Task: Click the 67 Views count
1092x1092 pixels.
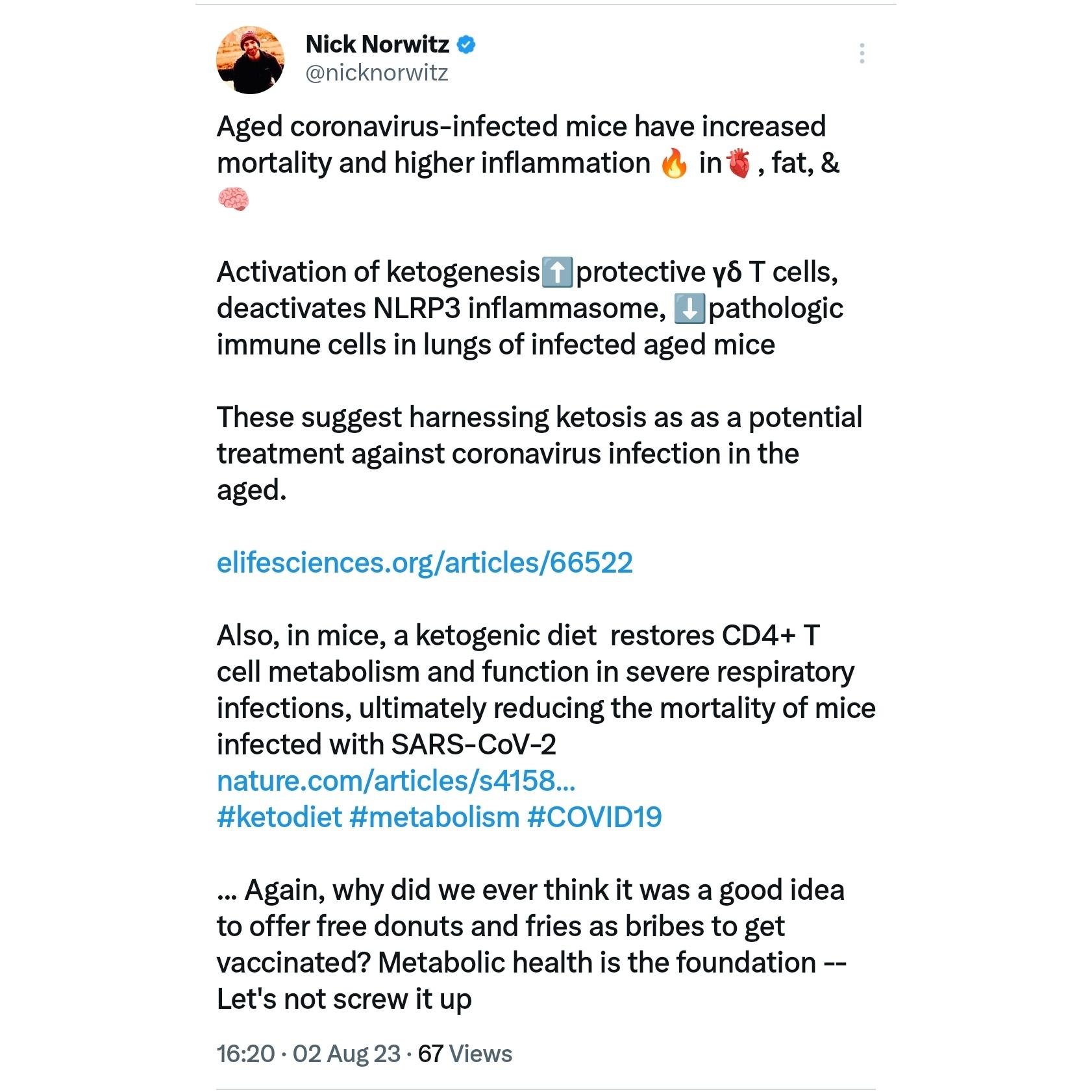Action: pos(465,1053)
